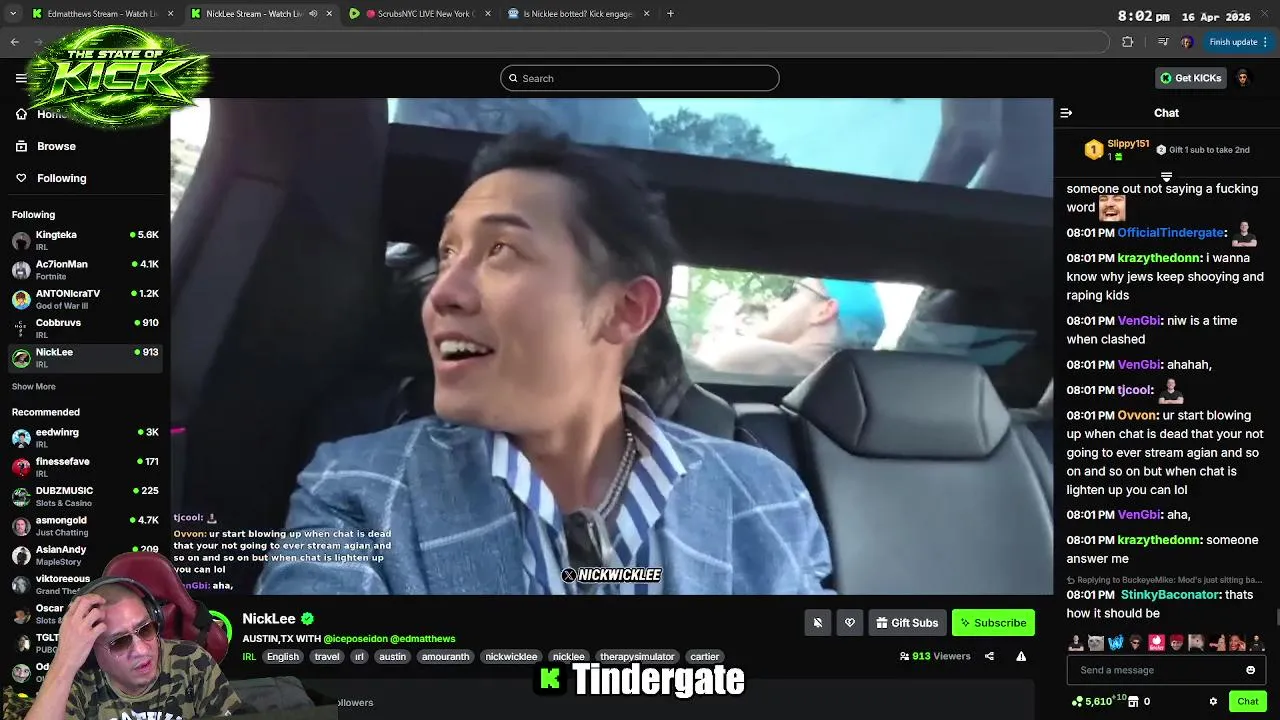The width and height of the screenshot is (1280, 720).
Task: Open the share stream icon
Action: 989,656
